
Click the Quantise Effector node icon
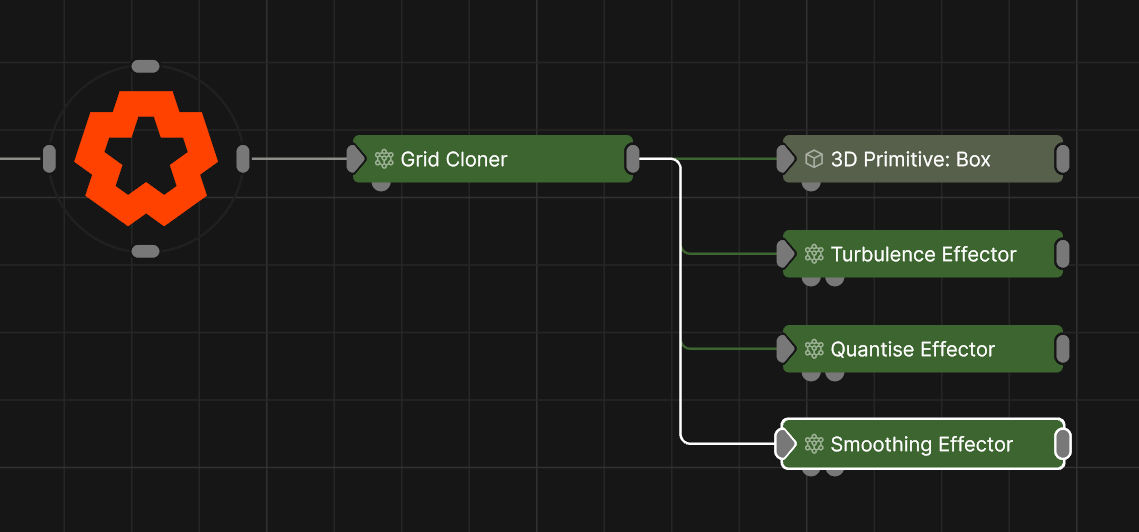(814, 349)
